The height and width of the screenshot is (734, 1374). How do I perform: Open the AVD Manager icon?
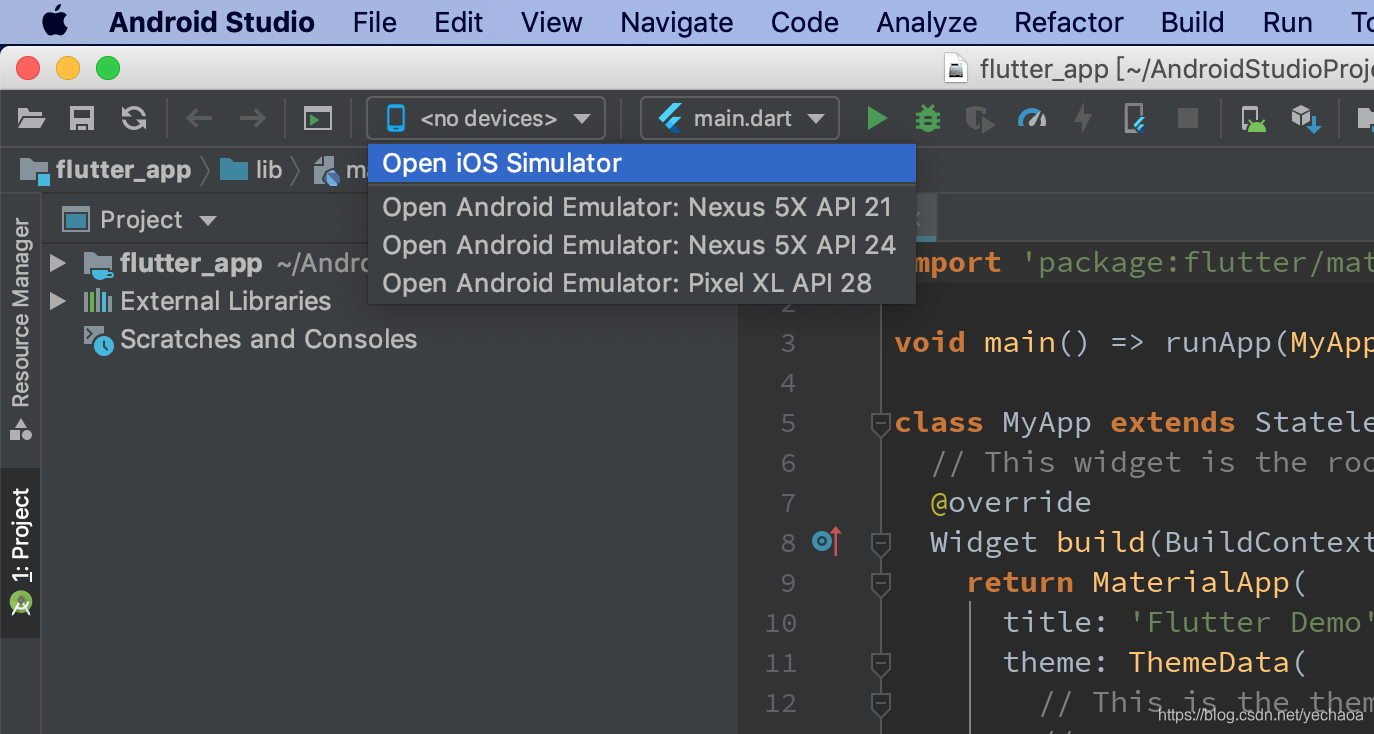pos(1253,119)
